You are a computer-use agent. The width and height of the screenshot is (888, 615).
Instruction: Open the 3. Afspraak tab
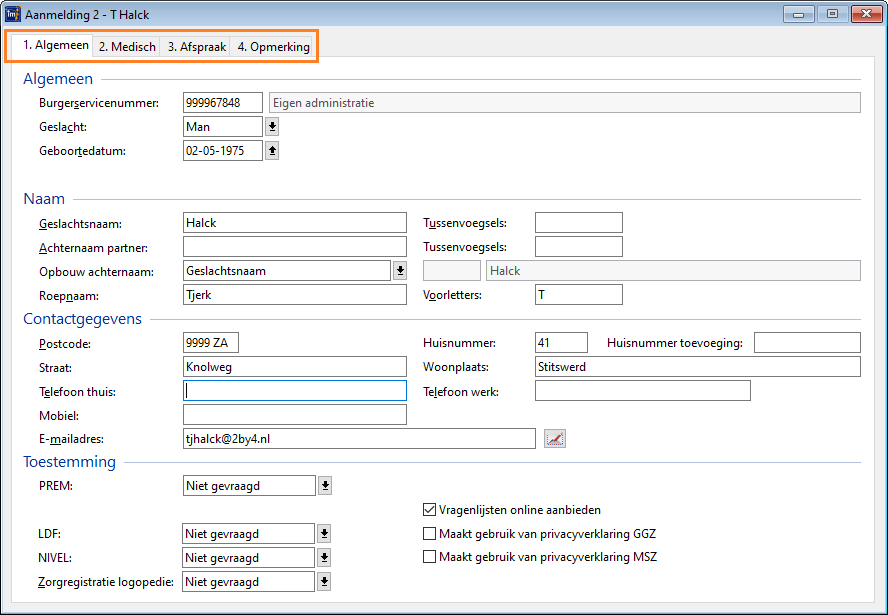coord(196,47)
